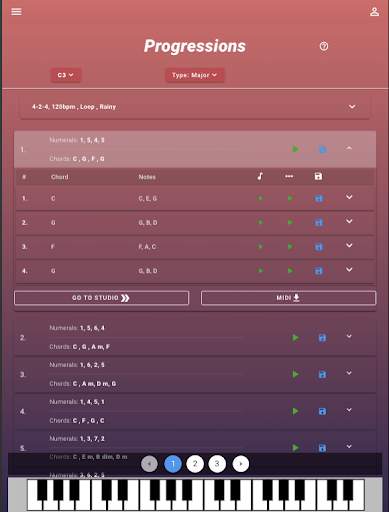Image resolution: width=389 pixels, height=512 pixels.
Task: Open the Type: Major dropdown
Action: tap(195, 75)
